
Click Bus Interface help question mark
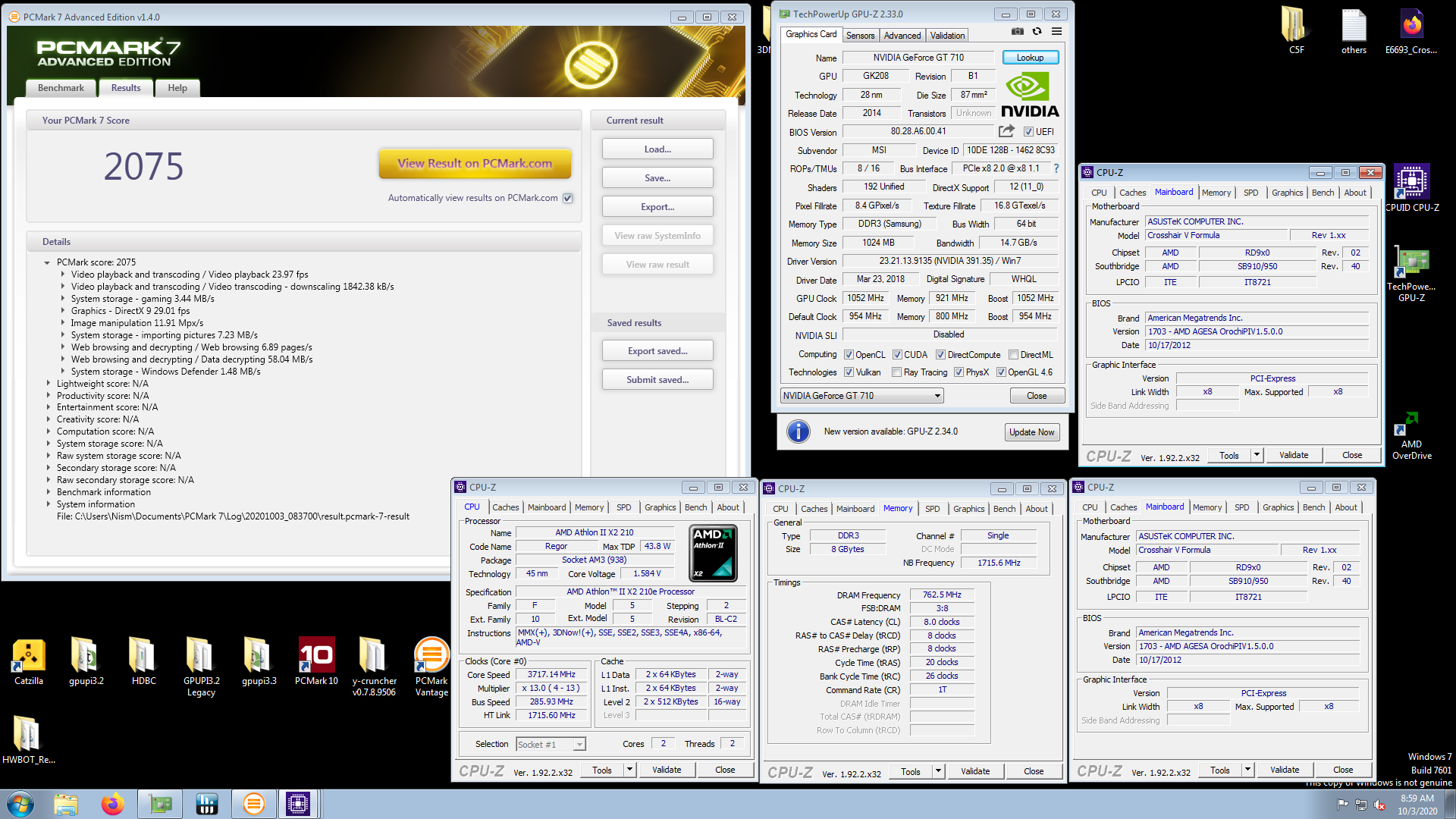(1056, 168)
